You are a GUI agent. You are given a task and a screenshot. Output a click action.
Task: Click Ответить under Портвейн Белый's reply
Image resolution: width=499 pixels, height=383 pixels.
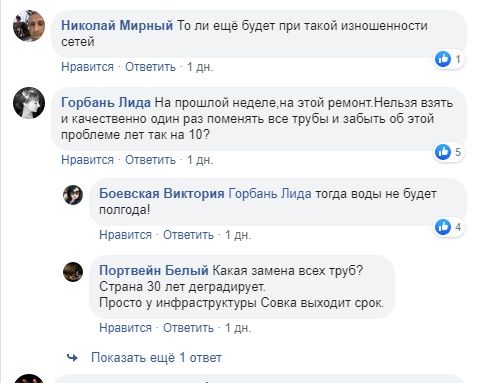[188, 328]
